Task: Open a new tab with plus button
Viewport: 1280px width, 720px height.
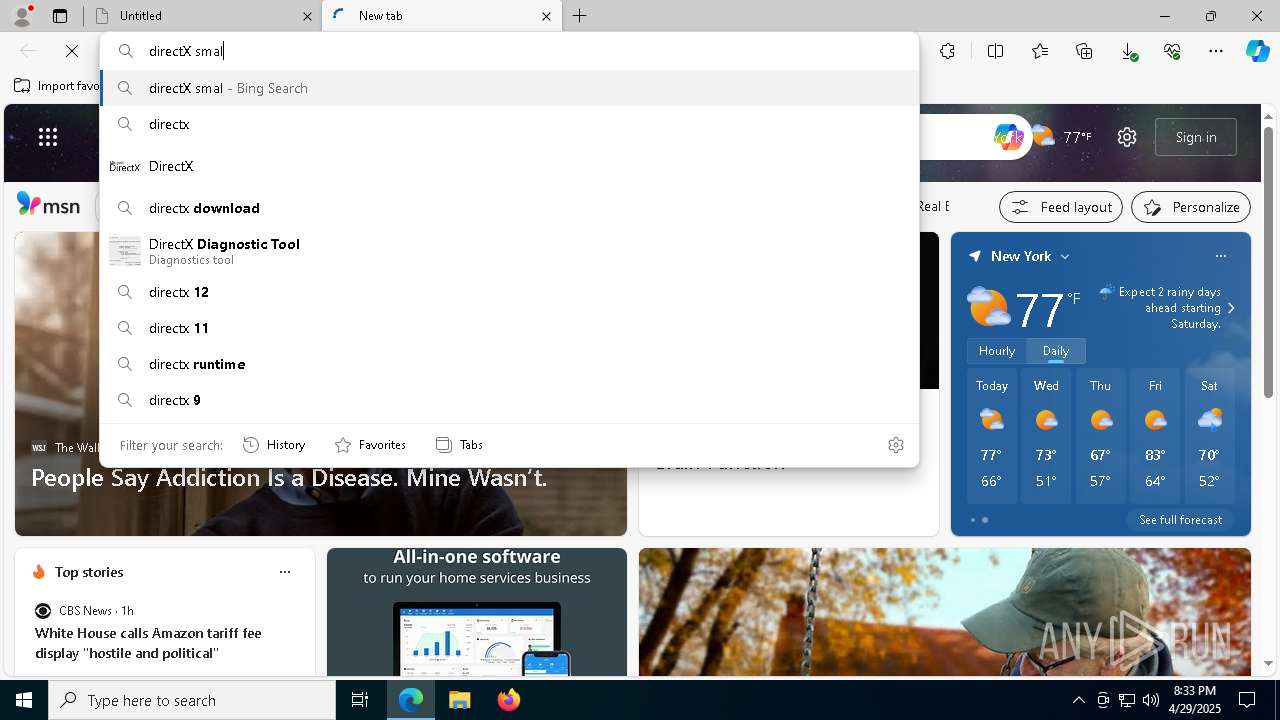Action: pyautogui.click(x=580, y=16)
